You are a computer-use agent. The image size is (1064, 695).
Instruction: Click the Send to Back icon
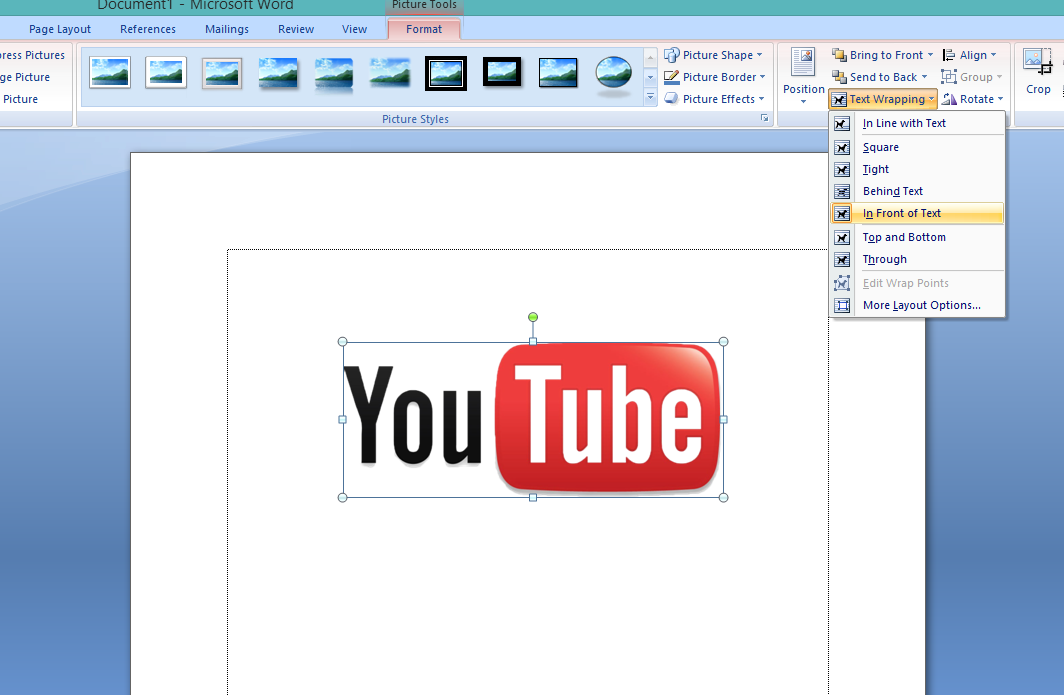pos(839,77)
